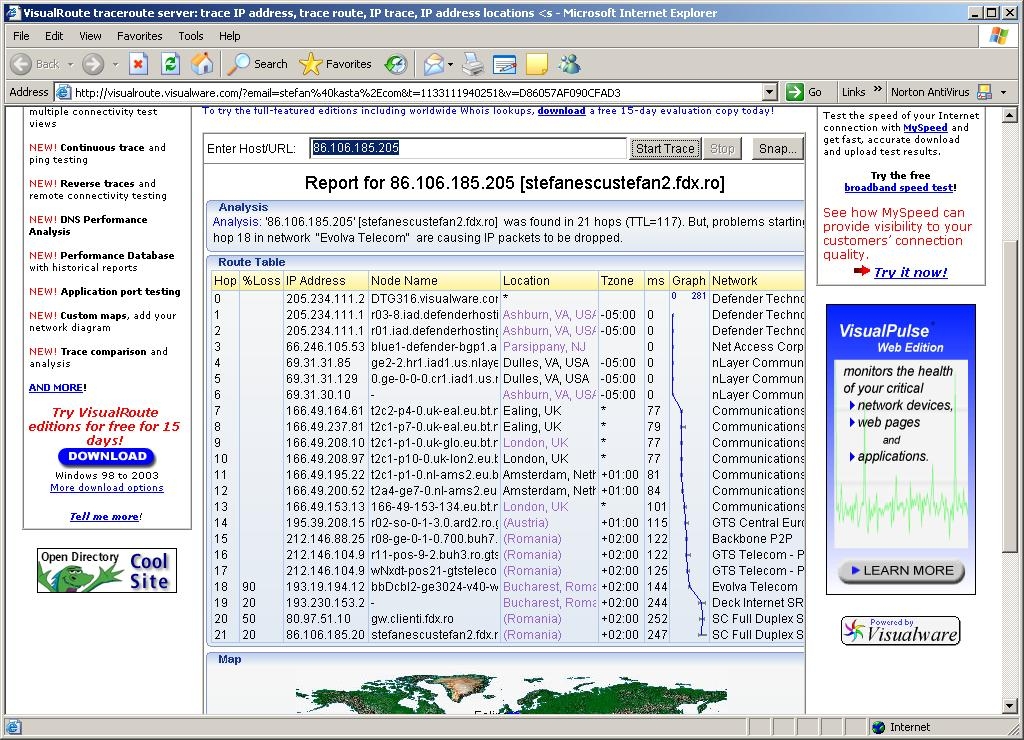The width and height of the screenshot is (1024, 740).
Task: Expand the address bar URL dropdown
Action: [770, 92]
